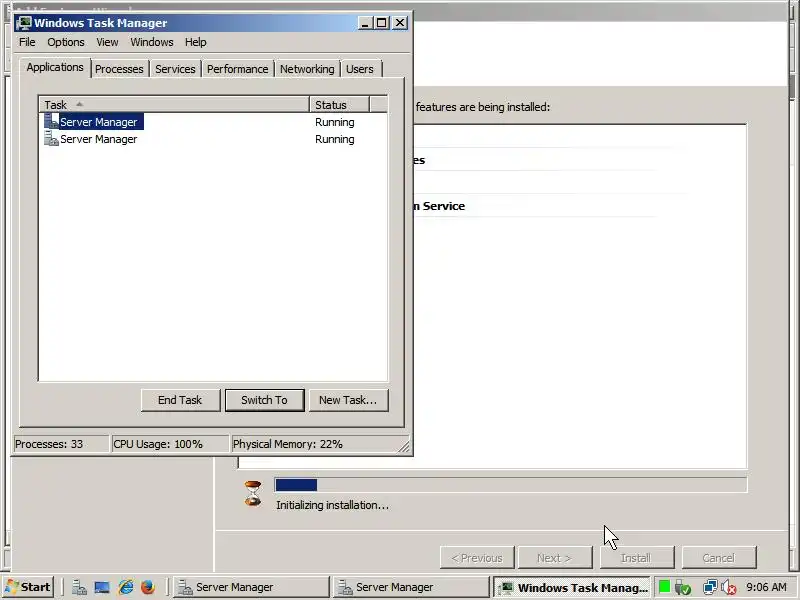Close the Windows Task Manager window

click(400, 23)
